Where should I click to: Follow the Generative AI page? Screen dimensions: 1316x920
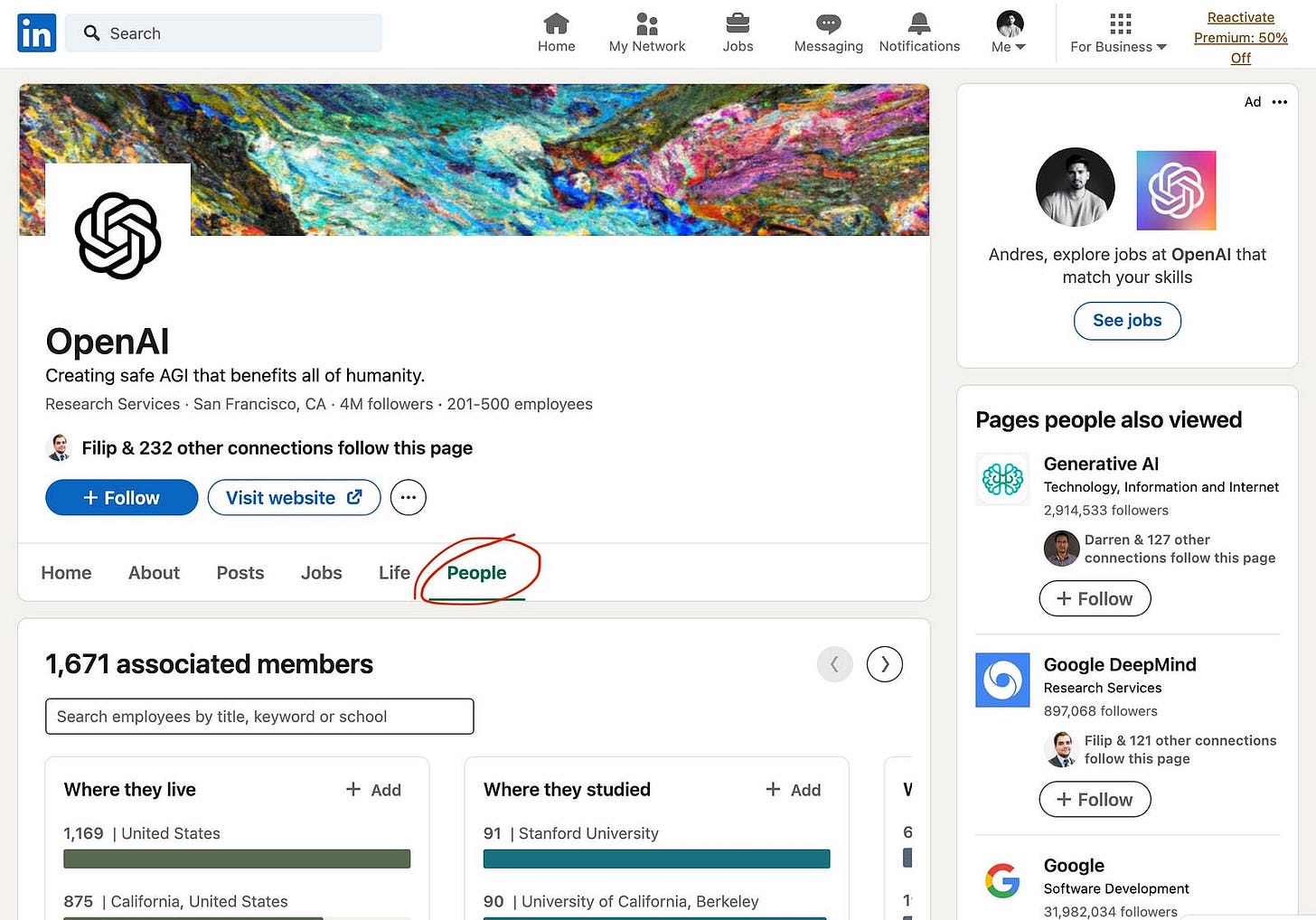click(x=1095, y=598)
